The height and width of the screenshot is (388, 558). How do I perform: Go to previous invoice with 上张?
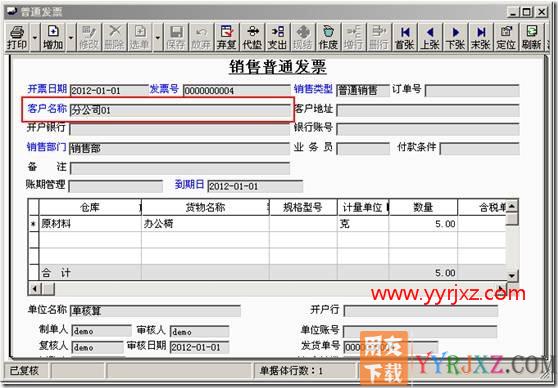(430, 37)
